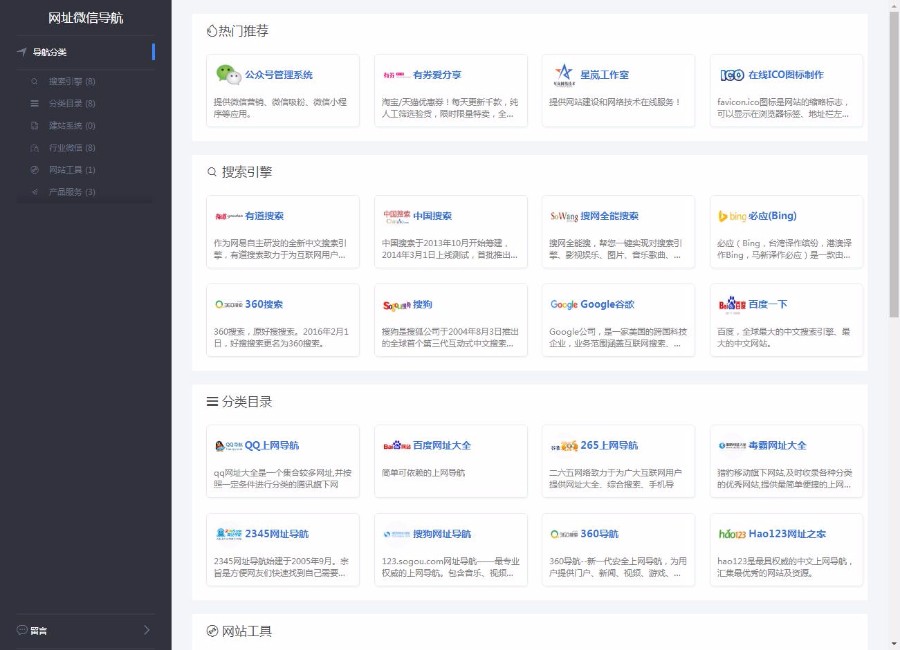The image size is (900, 650).
Task: Open the 搜网全能搜索 title link
Action: (x=610, y=216)
